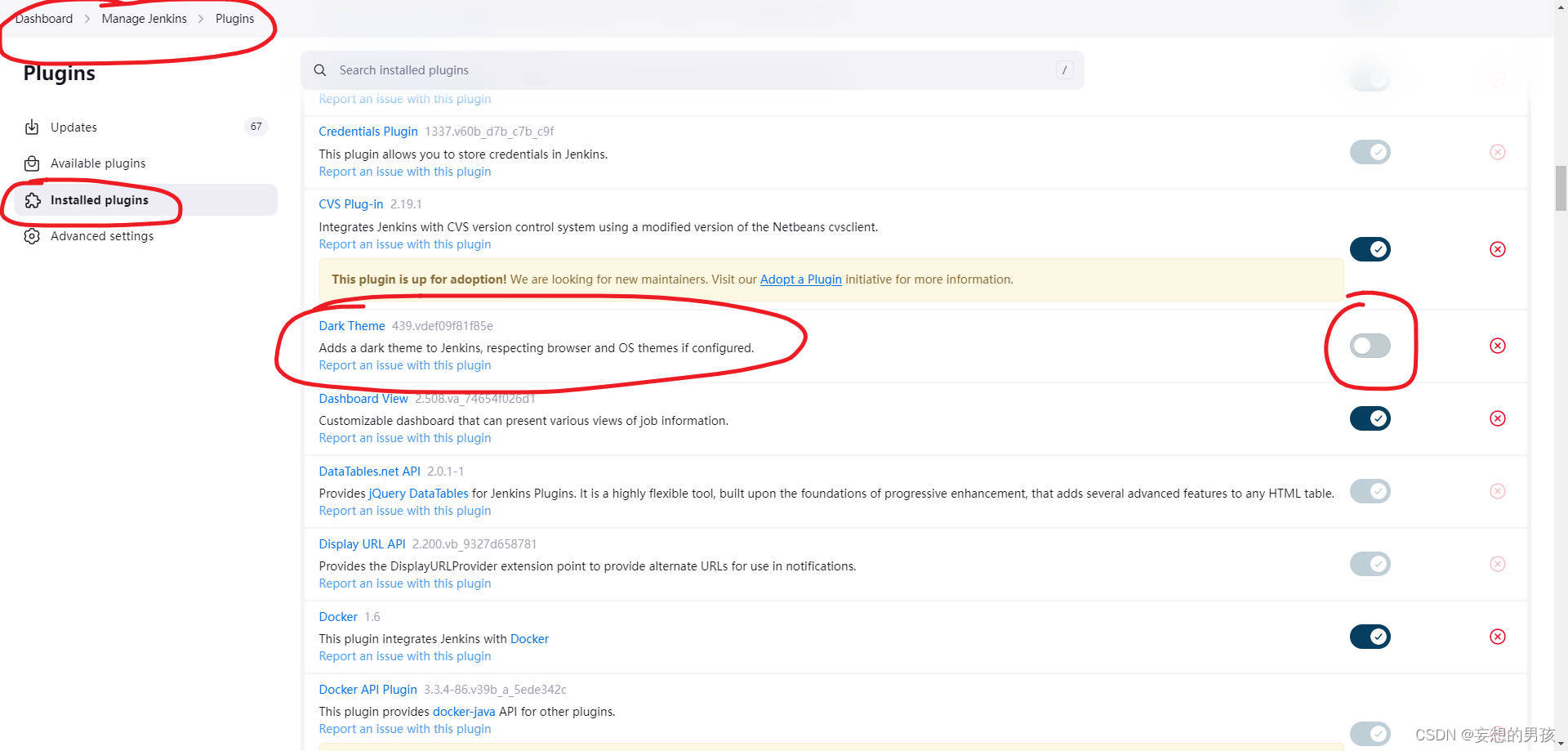Disable the CVS Plug-in toggle
Viewport: 1568px width, 751px height.
click(x=1370, y=249)
